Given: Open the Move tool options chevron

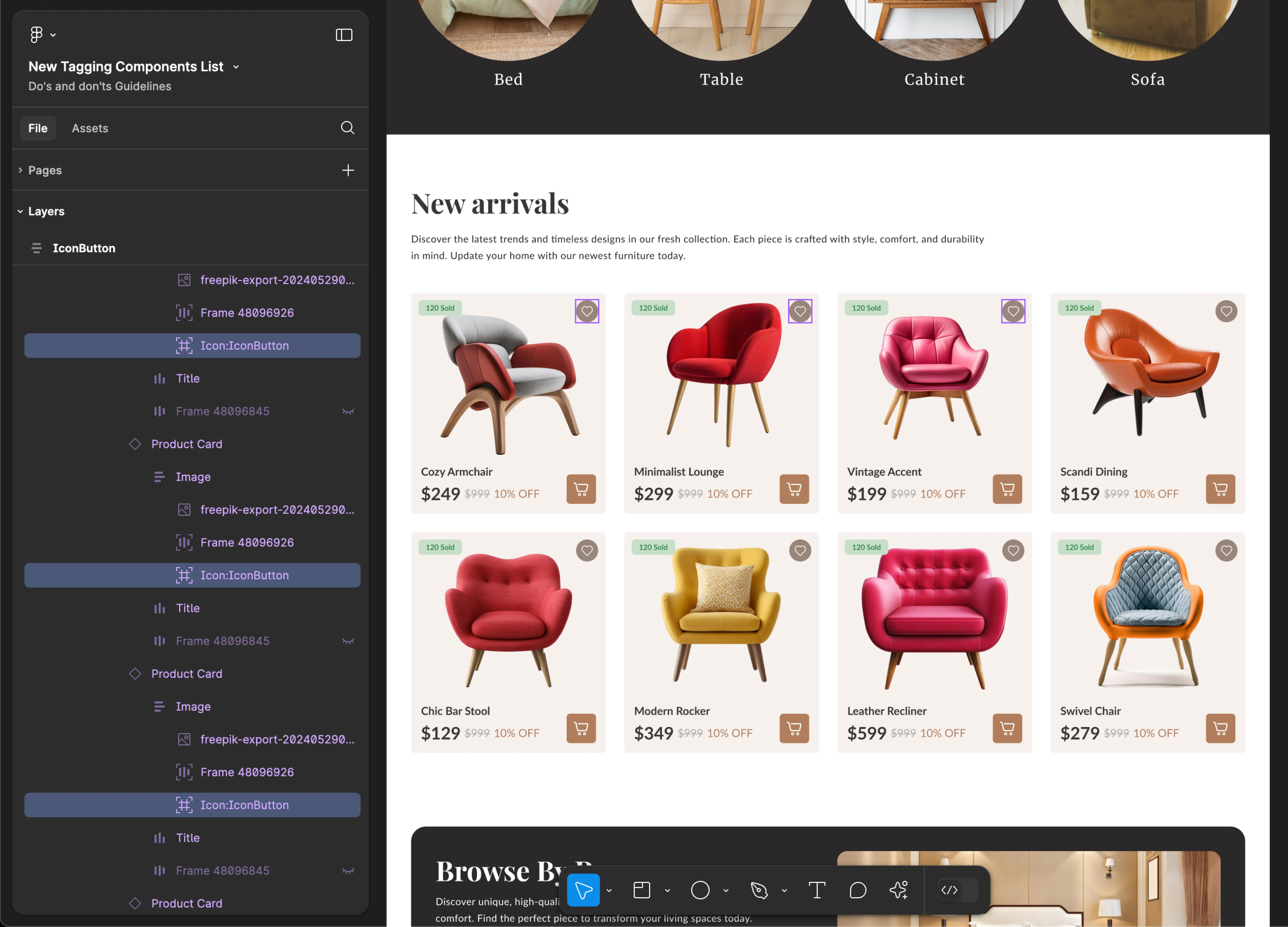Looking at the screenshot, I should coord(609,891).
